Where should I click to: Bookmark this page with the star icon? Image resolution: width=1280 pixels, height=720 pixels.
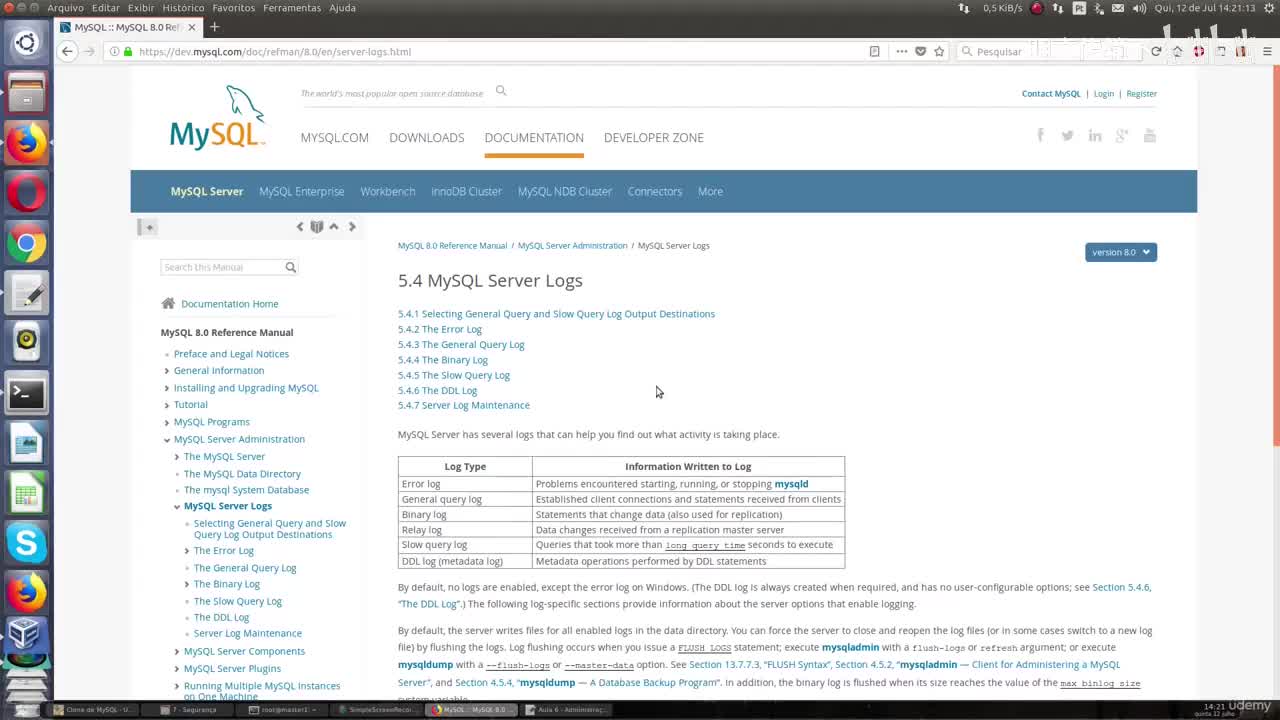point(939,51)
